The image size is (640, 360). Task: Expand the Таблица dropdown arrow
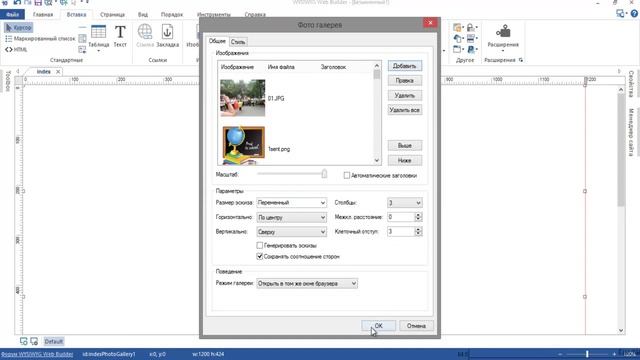click(98, 51)
